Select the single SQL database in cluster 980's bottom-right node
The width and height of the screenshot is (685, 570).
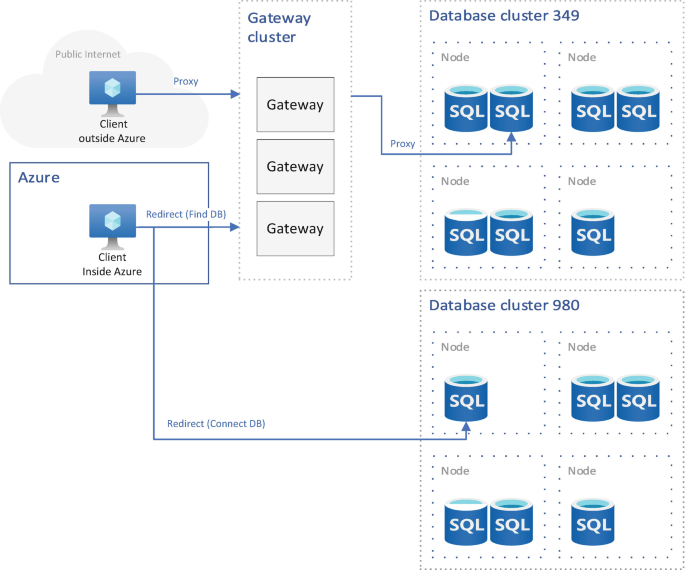click(592, 520)
